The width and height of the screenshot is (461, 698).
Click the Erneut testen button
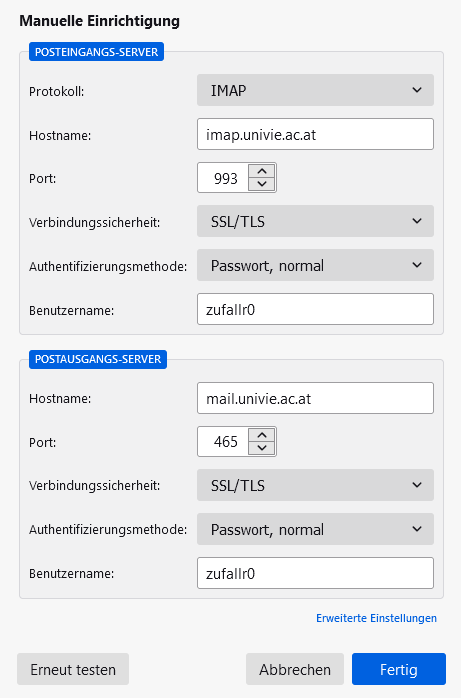[x=73, y=669]
